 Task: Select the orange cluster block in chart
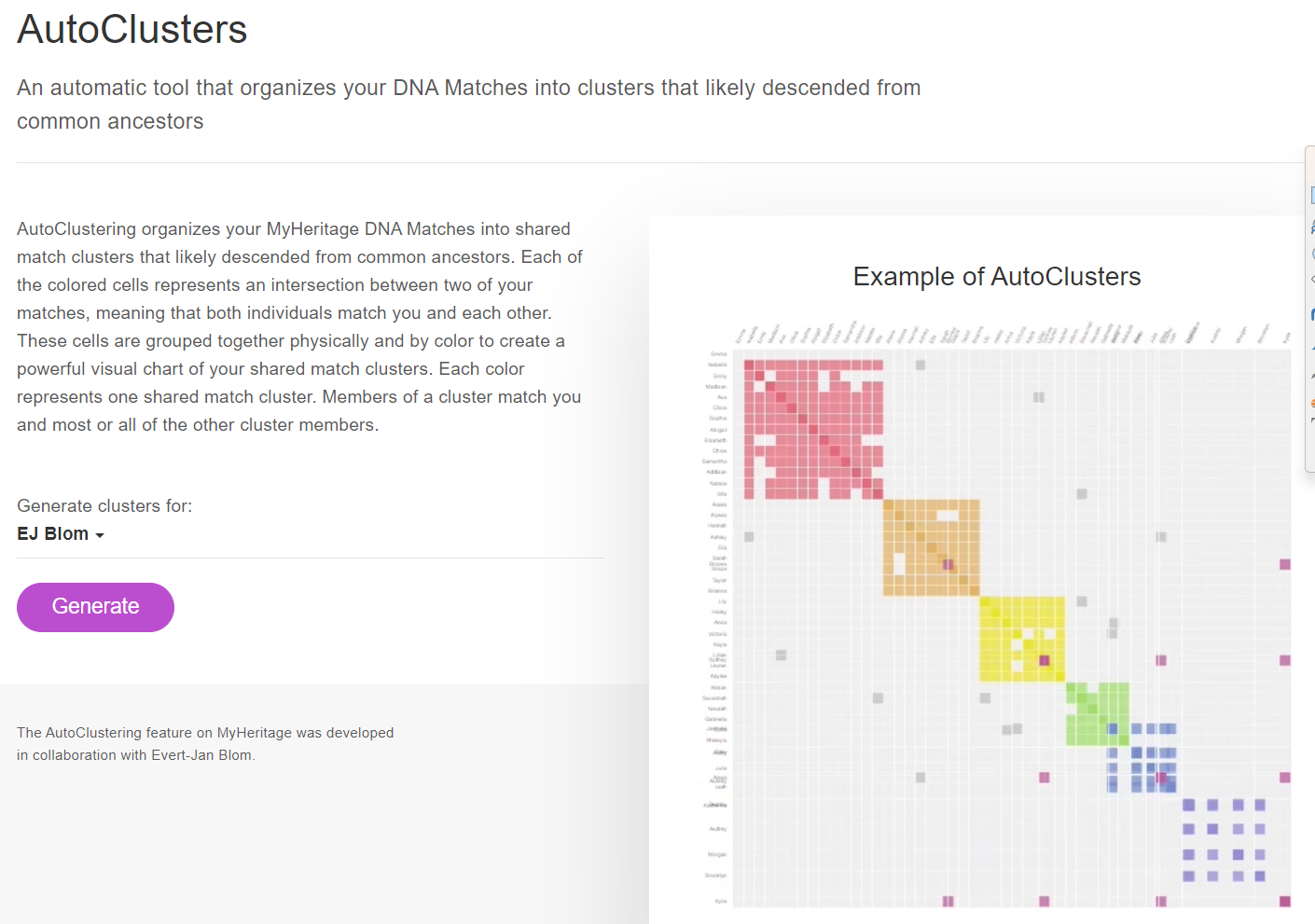point(932,547)
